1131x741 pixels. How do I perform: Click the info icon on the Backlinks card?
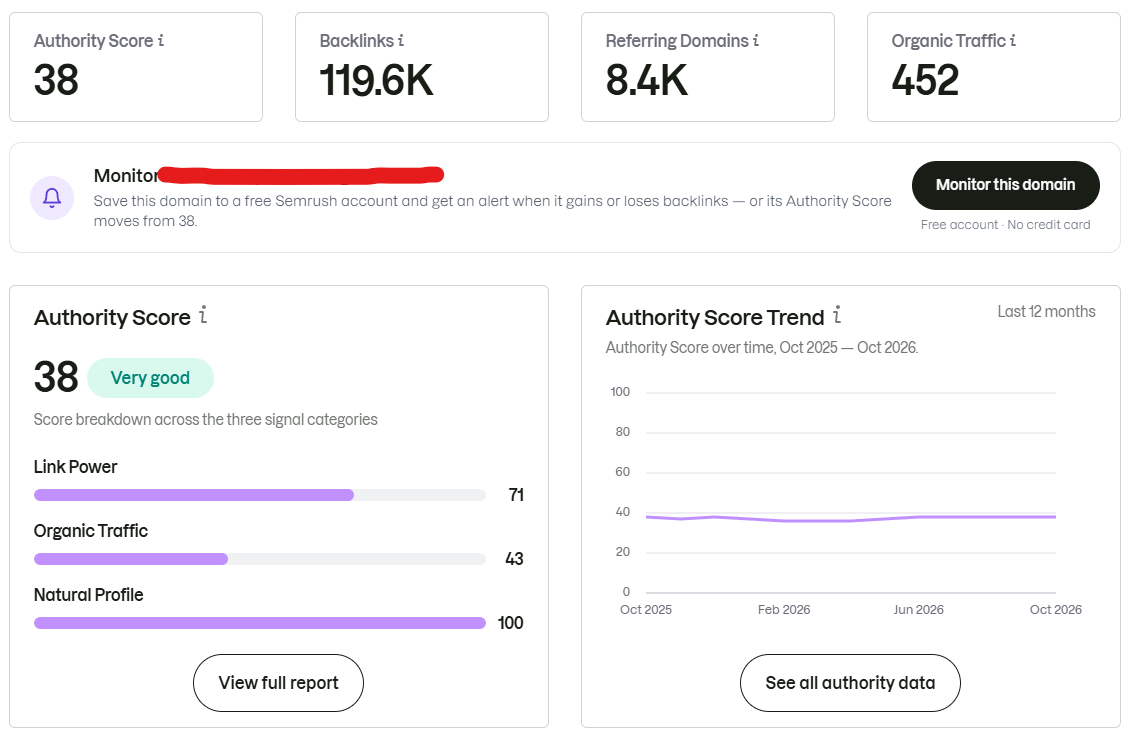click(401, 40)
